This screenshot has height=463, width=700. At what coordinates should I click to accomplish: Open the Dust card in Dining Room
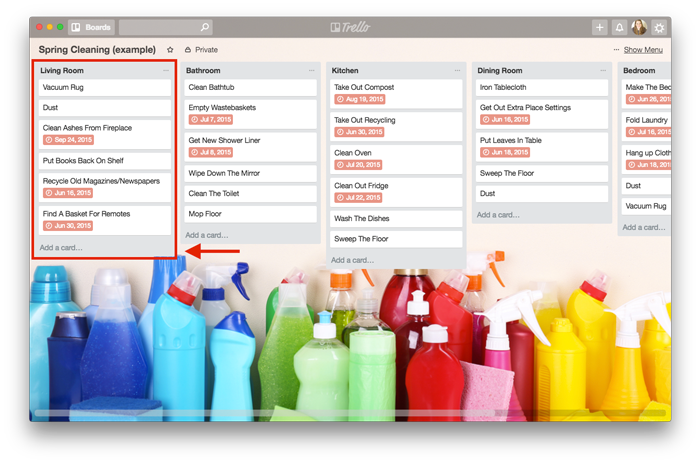pos(542,194)
